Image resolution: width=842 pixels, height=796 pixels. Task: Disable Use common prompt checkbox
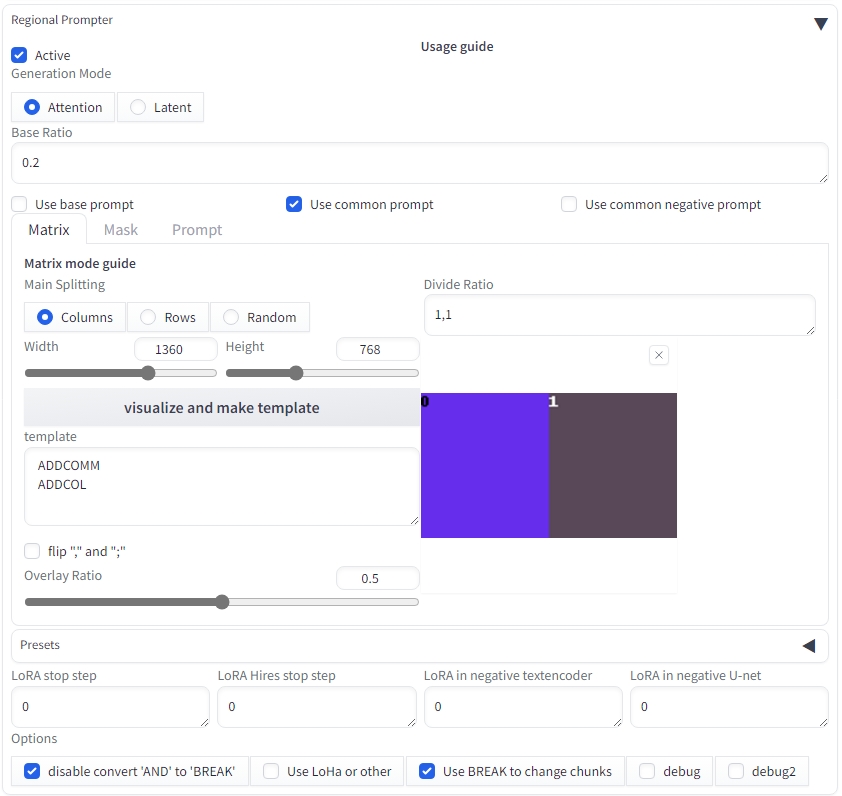[x=294, y=205]
